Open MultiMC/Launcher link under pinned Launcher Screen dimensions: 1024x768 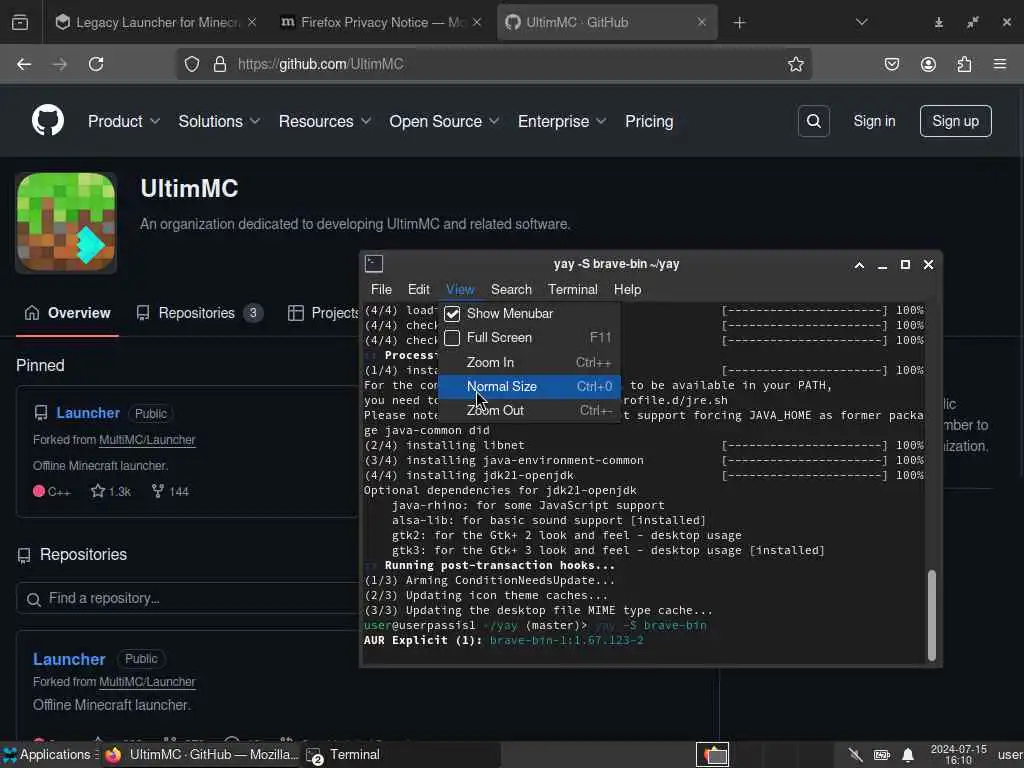(147, 440)
